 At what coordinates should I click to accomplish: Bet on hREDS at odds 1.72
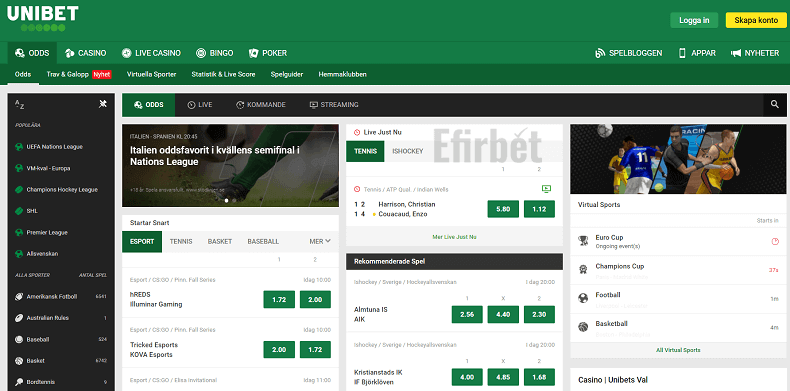(x=279, y=299)
